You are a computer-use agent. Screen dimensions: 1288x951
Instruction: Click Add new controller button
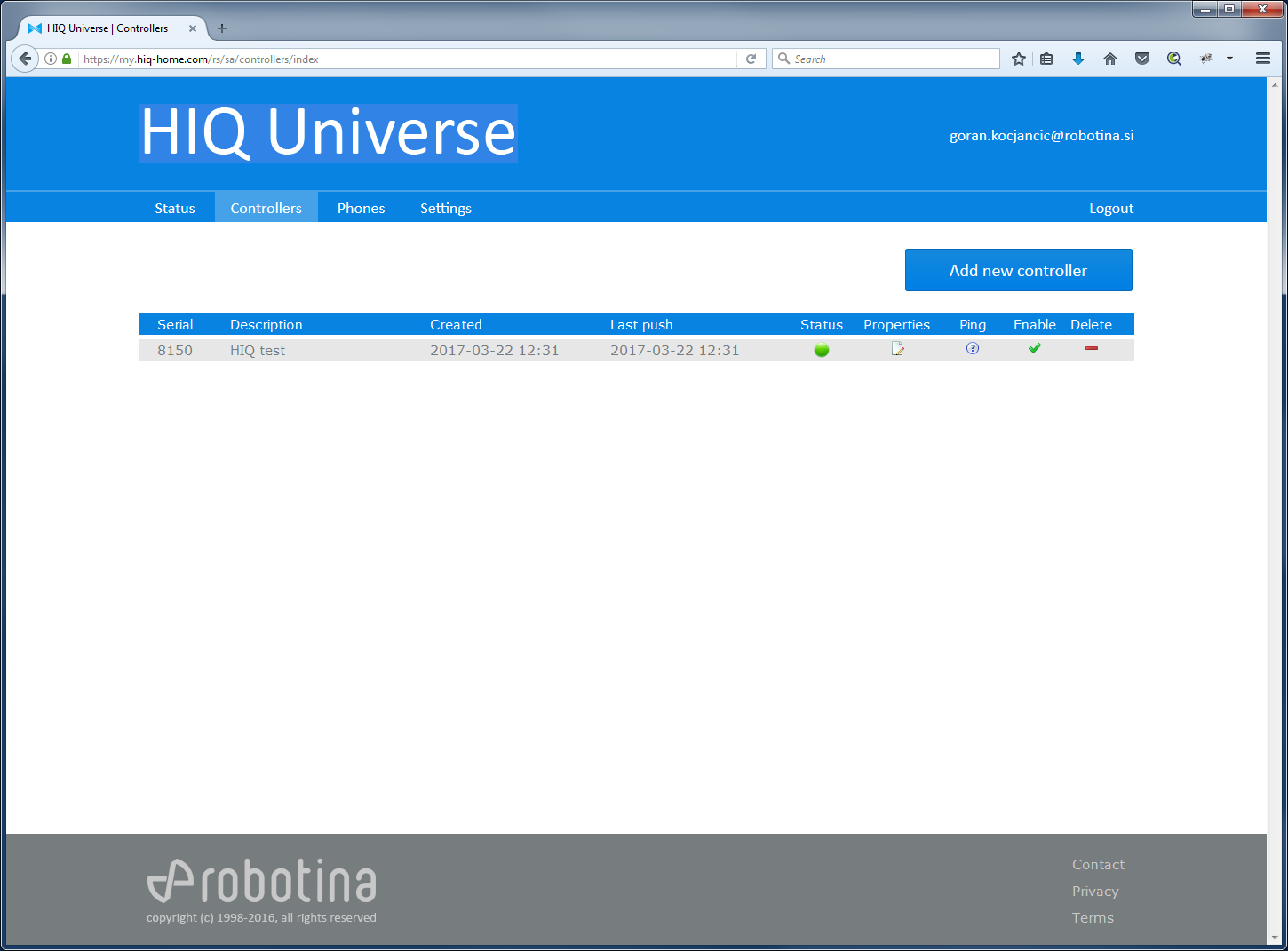[x=1018, y=270]
